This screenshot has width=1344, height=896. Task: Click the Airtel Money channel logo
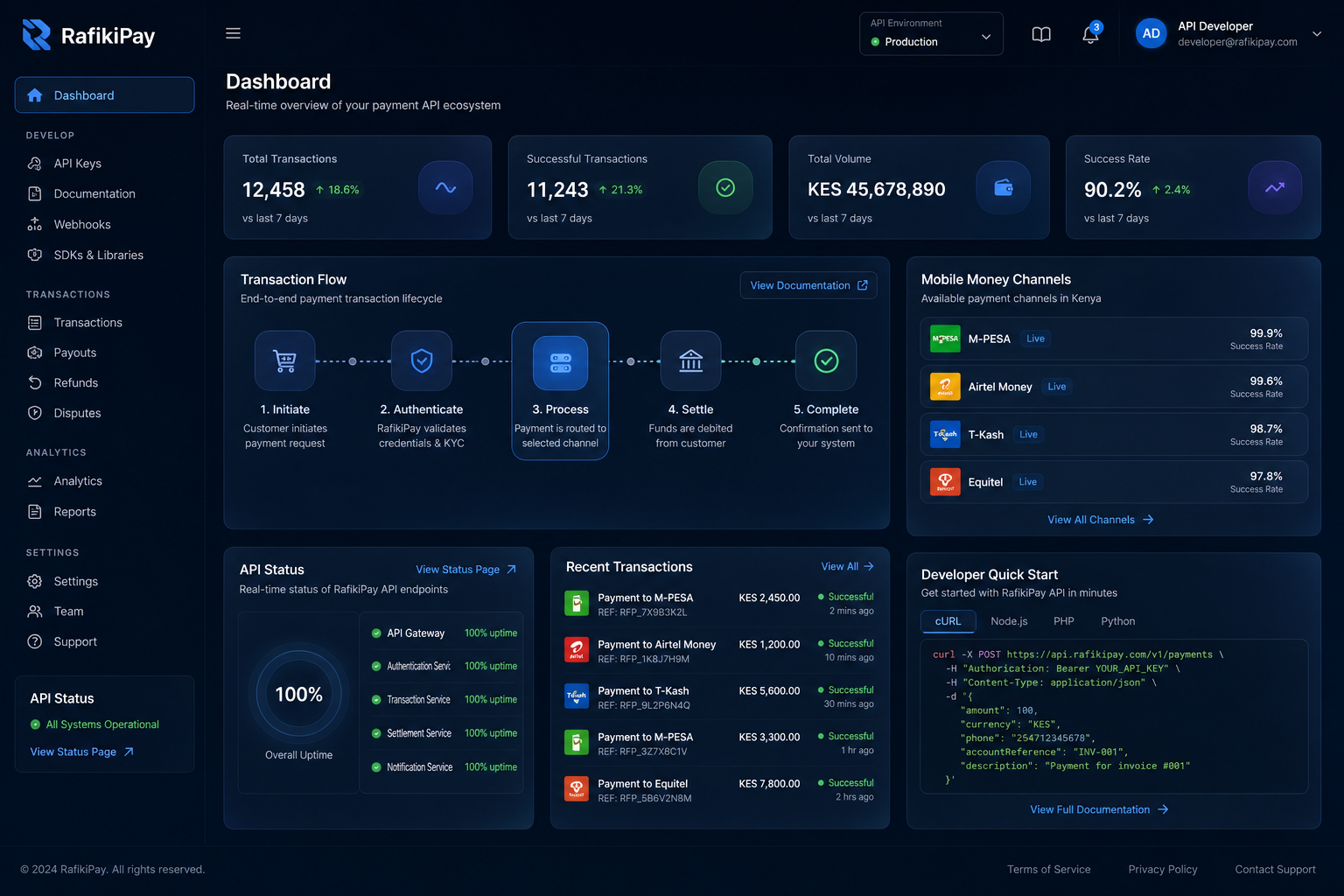pyautogui.click(x=945, y=386)
